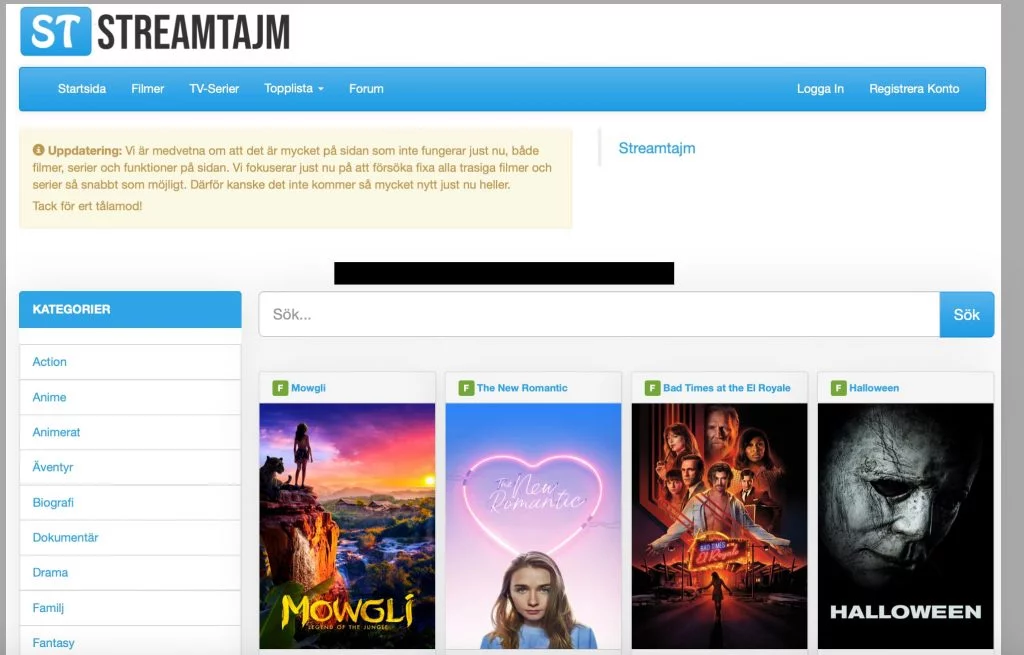Click green F badge beside Mowgli
Image resolution: width=1024 pixels, height=655 pixels.
click(280, 388)
